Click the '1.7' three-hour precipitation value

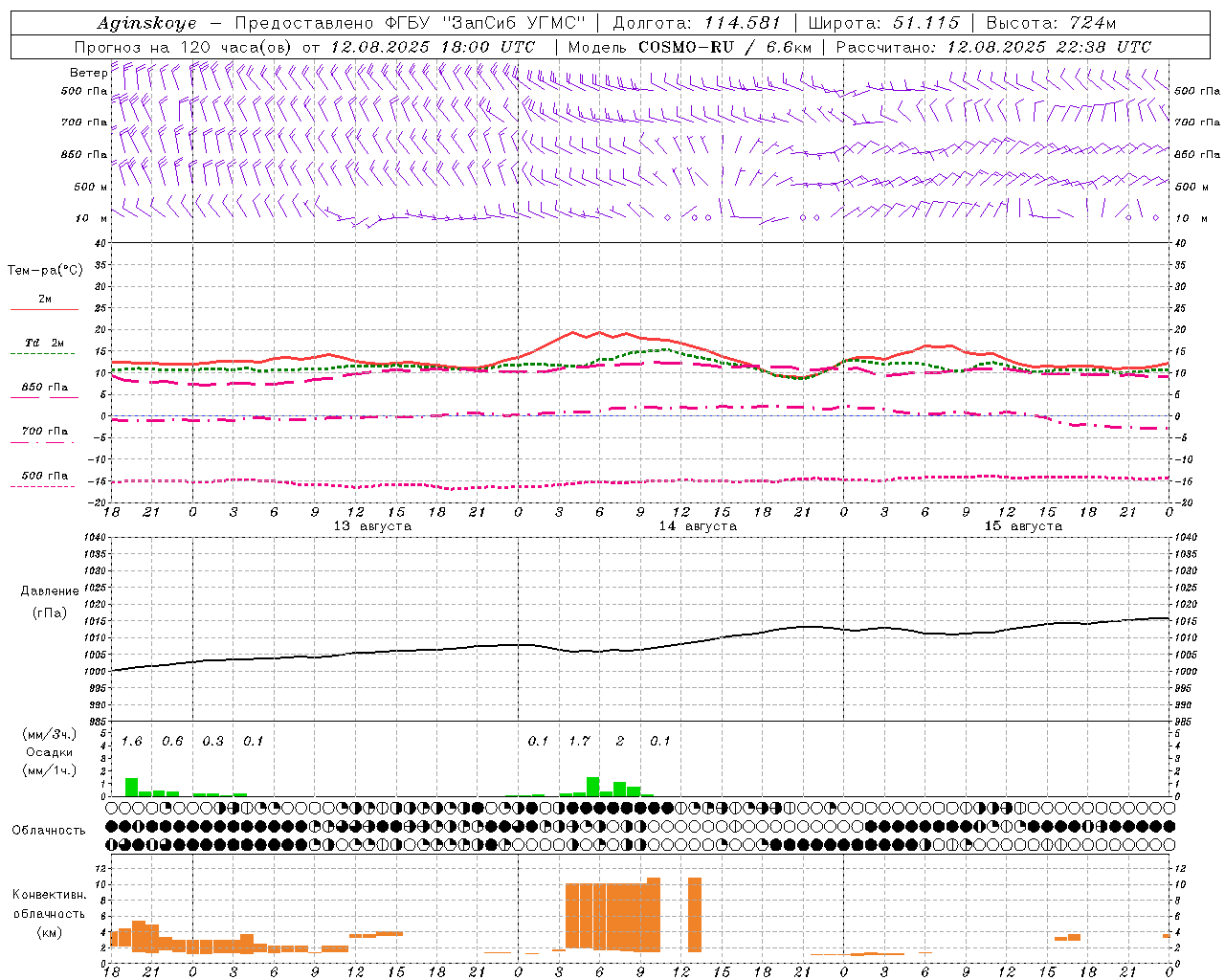coord(579,742)
